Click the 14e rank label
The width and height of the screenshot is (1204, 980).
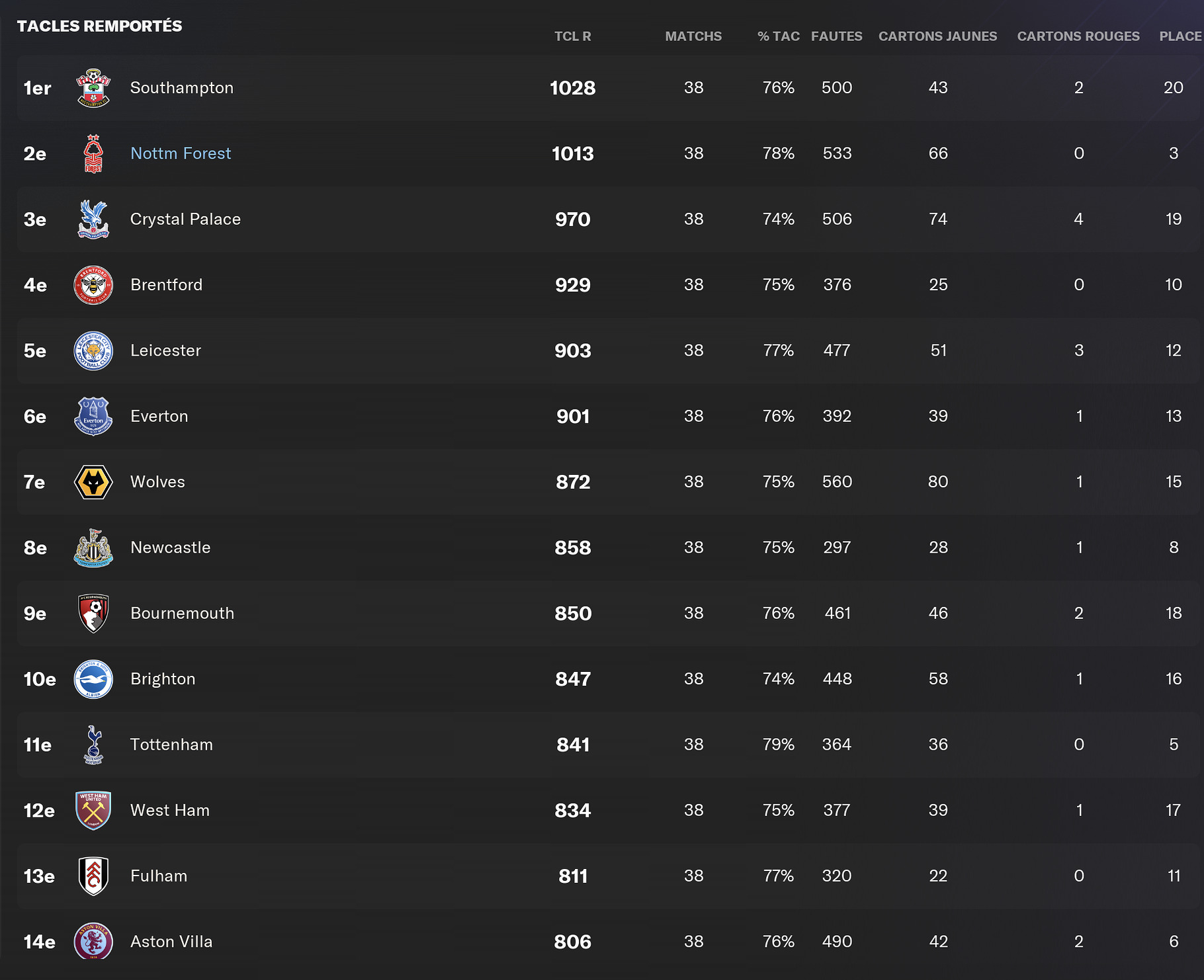point(40,942)
